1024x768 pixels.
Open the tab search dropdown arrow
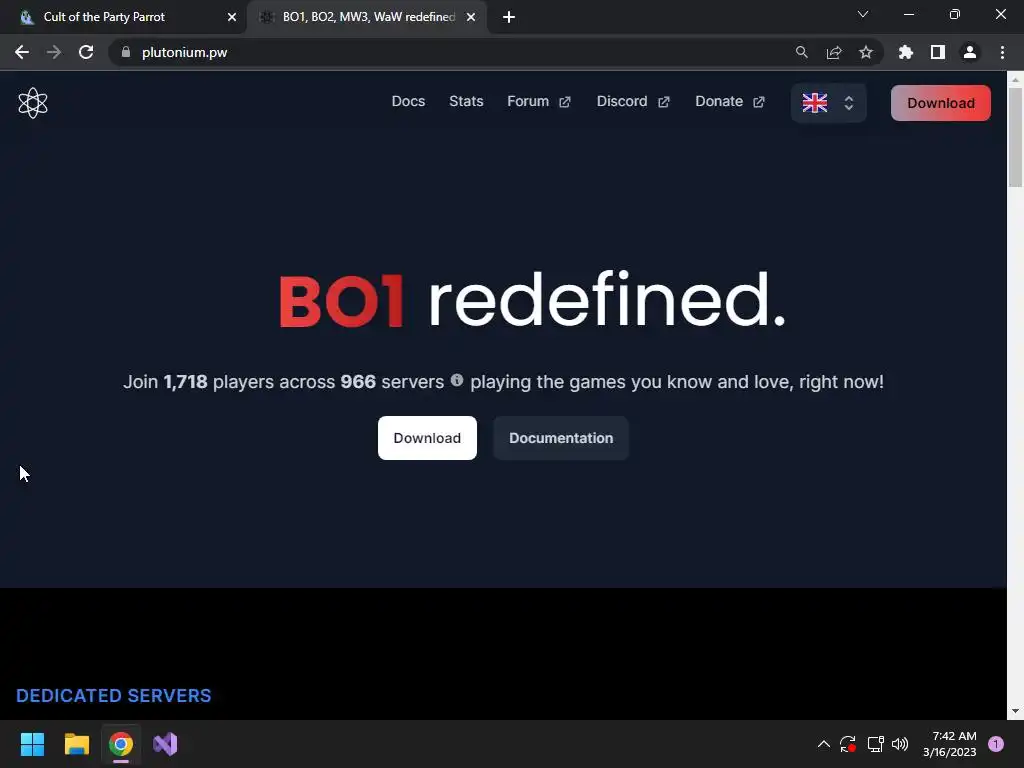click(863, 14)
